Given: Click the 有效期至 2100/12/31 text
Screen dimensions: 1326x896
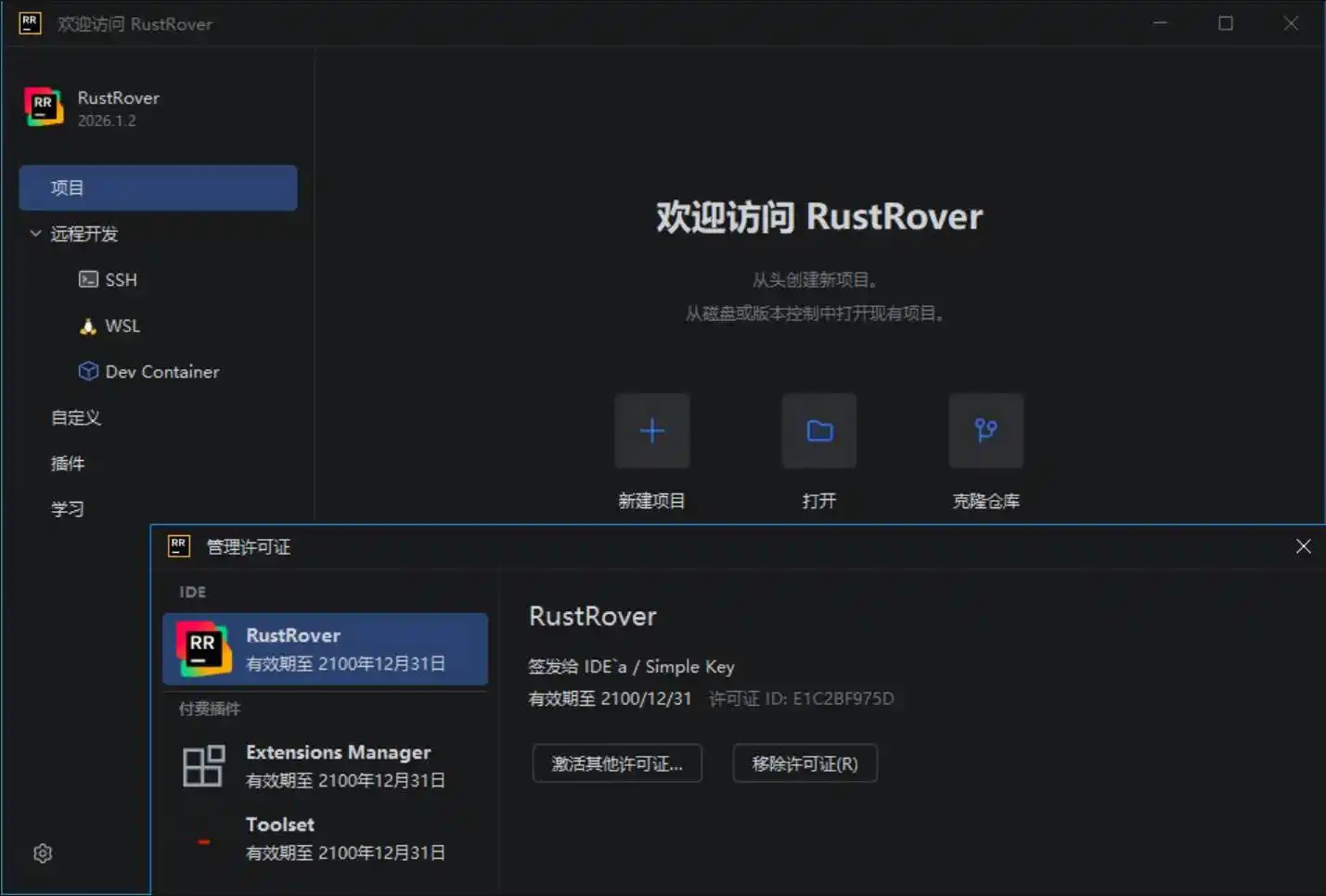Looking at the screenshot, I should click(610, 698).
